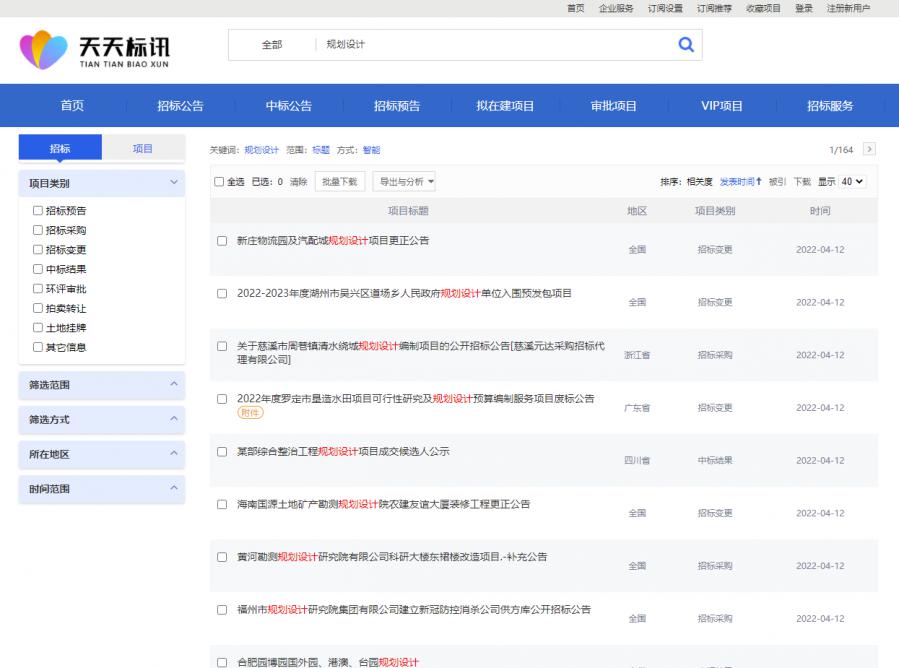Open the 导出与分析 dropdown
Screen dimensions: 899x668
pyautogui.click(x=405, y=181)
